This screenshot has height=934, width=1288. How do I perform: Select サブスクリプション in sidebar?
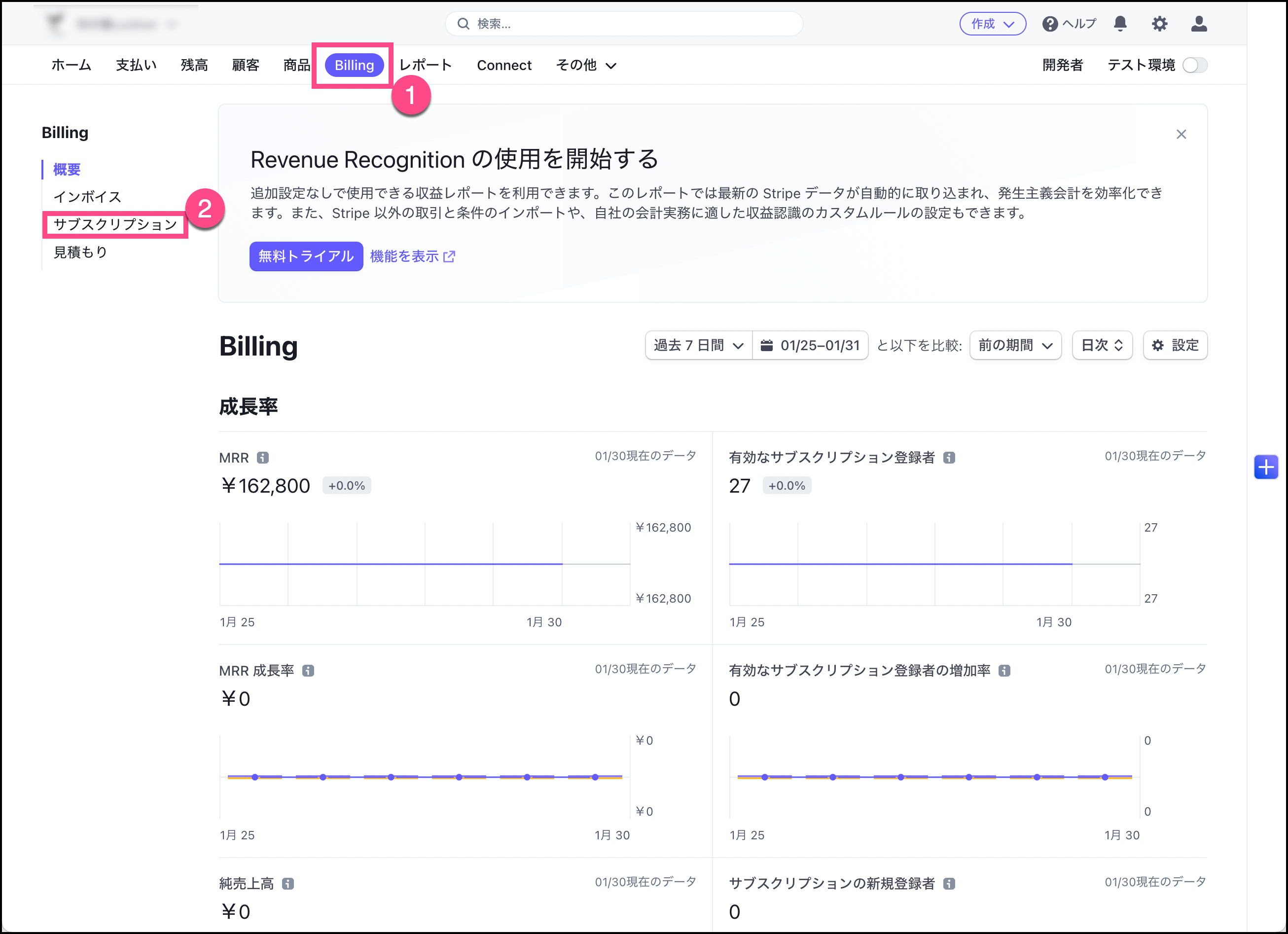click(x=115, y=224)
